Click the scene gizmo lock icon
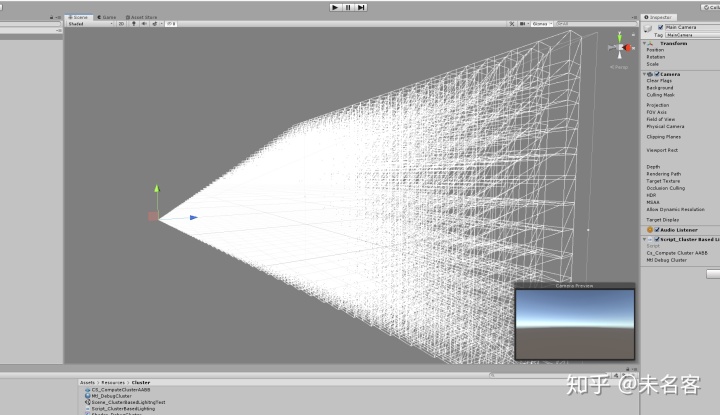The image size is (720, 415). (633, 34)
